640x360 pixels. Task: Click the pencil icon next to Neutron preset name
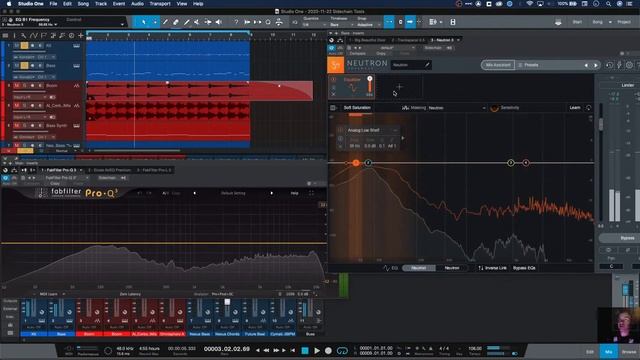[x=427, y=65]
